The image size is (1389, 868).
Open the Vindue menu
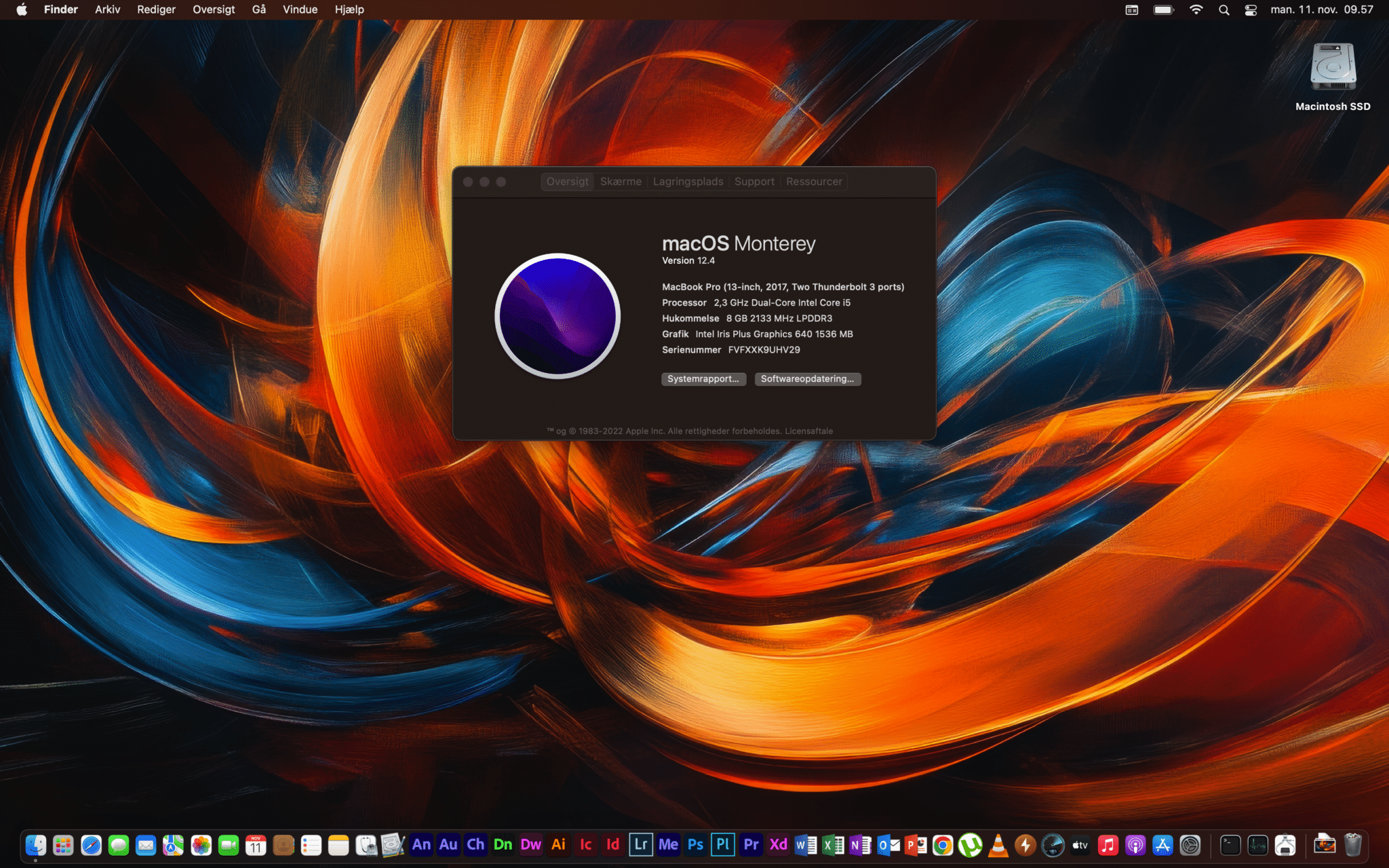pos(300,9)
